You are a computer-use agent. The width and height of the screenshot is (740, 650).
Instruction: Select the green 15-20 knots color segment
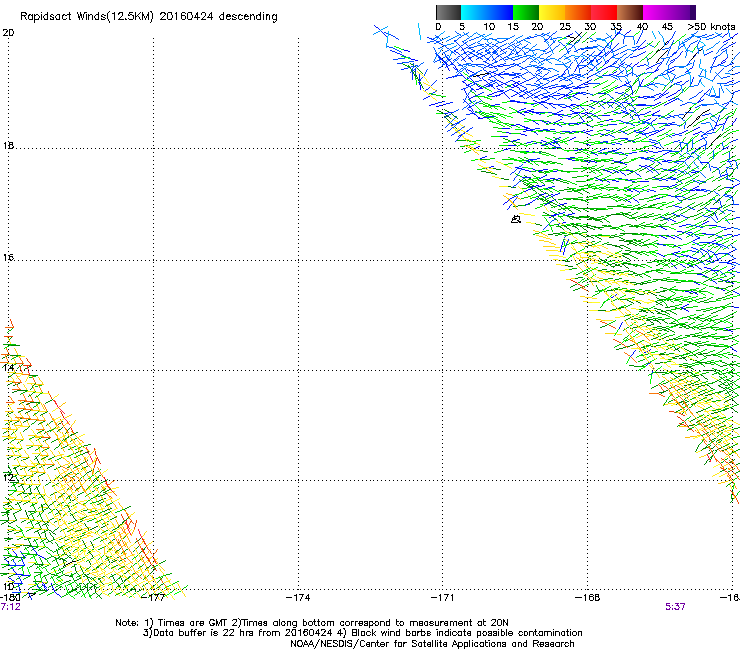526,12
